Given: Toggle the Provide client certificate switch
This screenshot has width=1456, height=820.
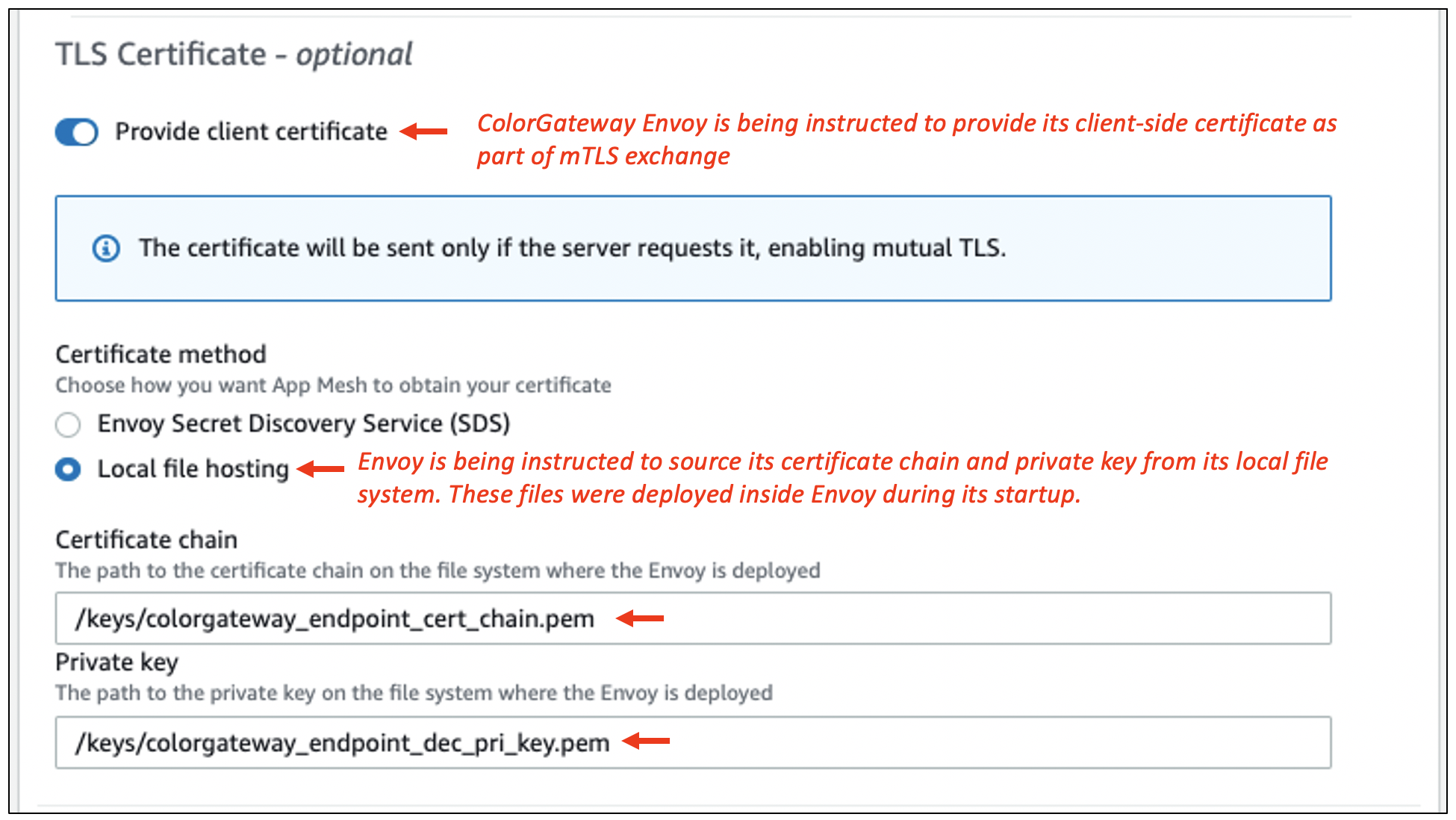Looking at the screenshot, I should 76,132.
